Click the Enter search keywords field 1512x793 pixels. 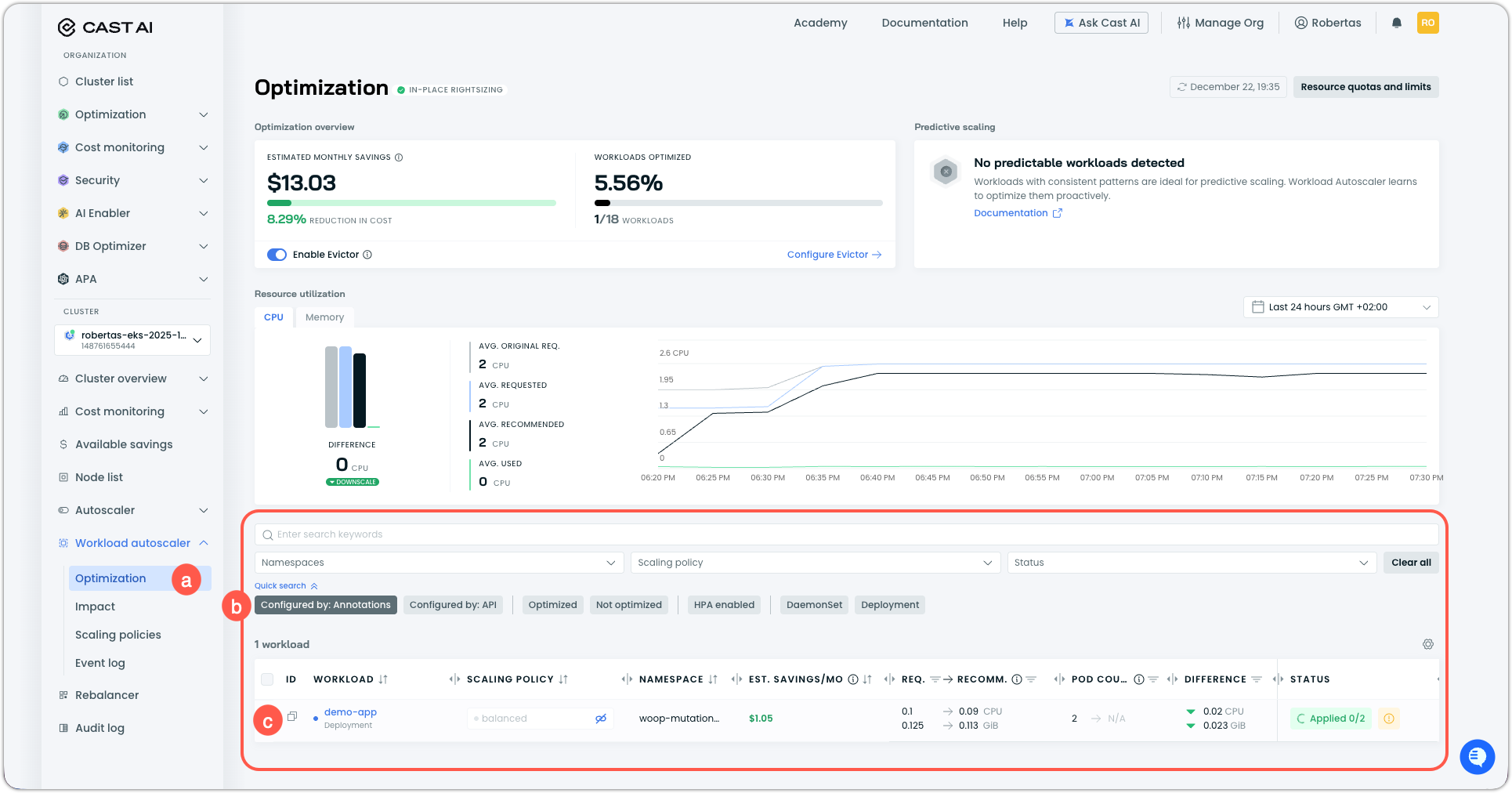[x=846, y=534]
